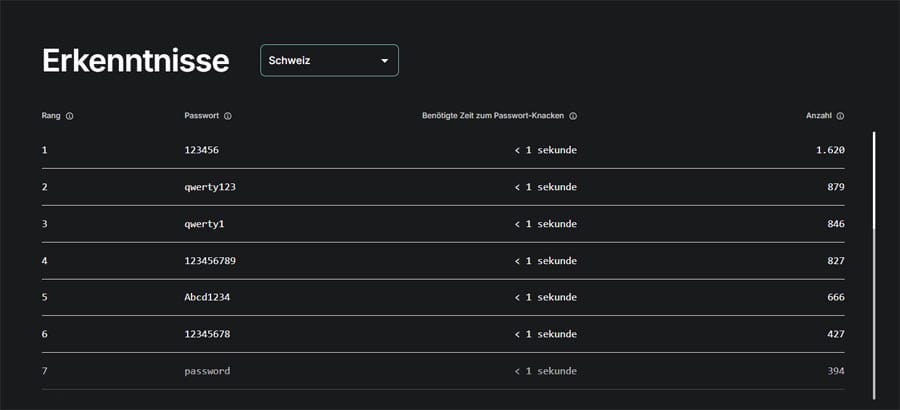The image size is (900, 410).
Task: Click the 123456789 password cell
Action: point(210,261)
